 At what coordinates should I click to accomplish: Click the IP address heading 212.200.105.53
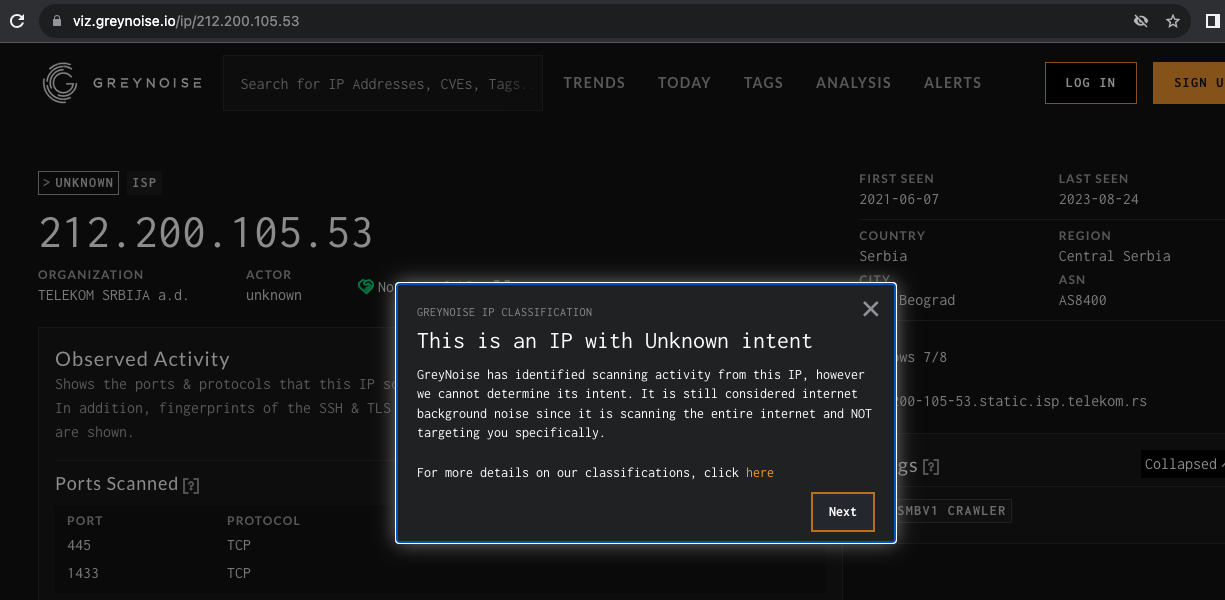coord(206,232)
